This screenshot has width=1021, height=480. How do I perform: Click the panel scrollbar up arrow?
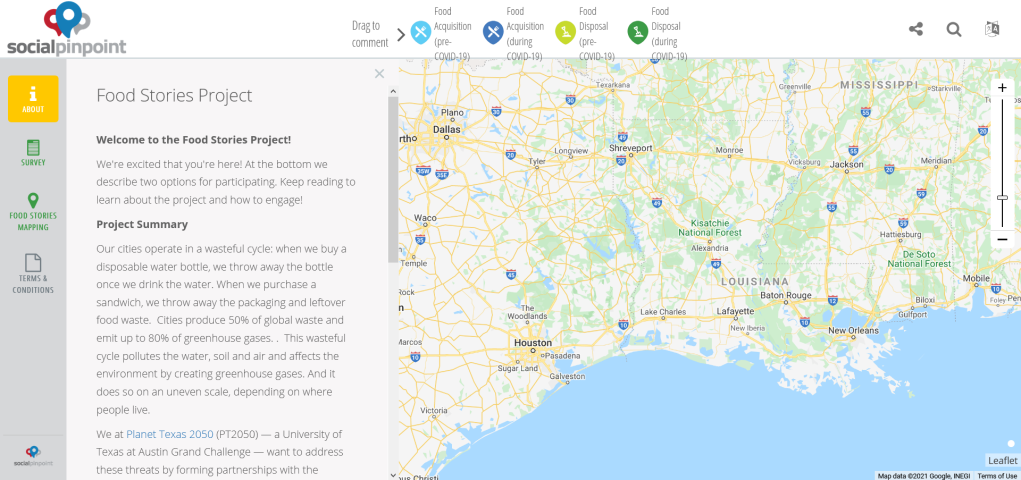tap(393, 91)
